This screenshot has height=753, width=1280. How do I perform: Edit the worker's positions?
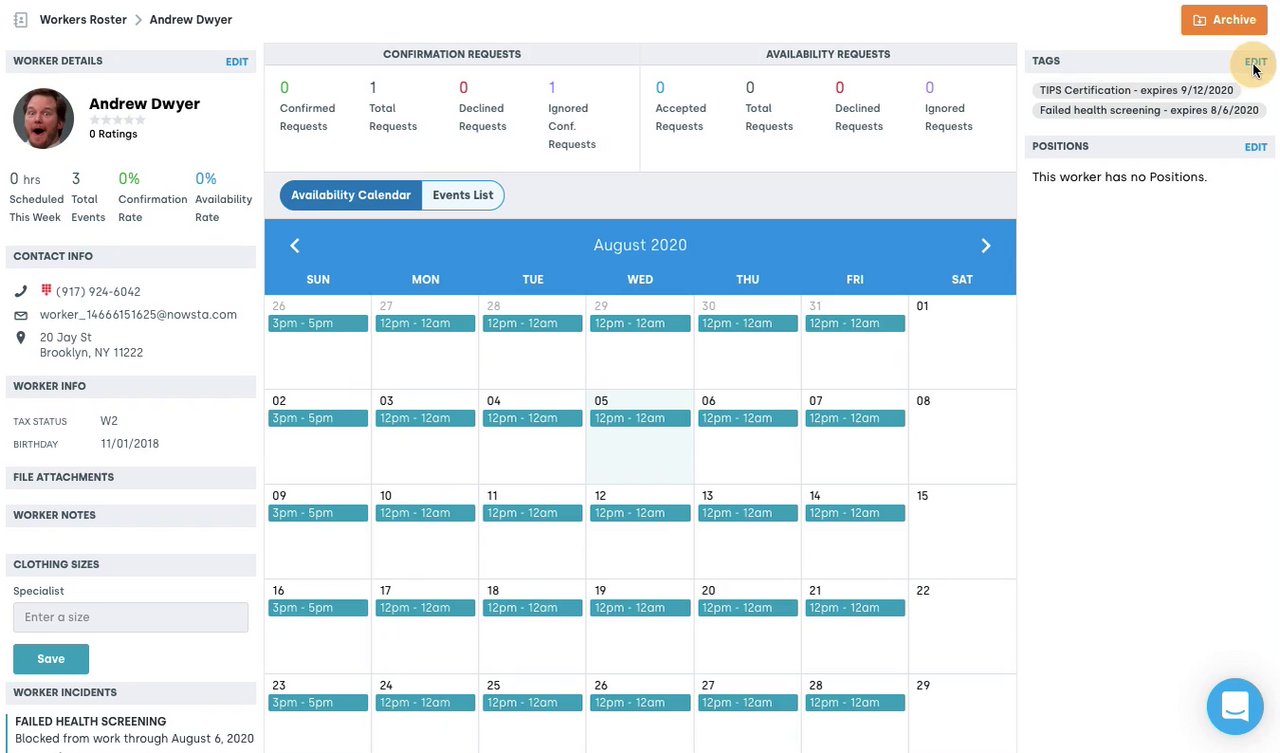(x=1255, y=147)
